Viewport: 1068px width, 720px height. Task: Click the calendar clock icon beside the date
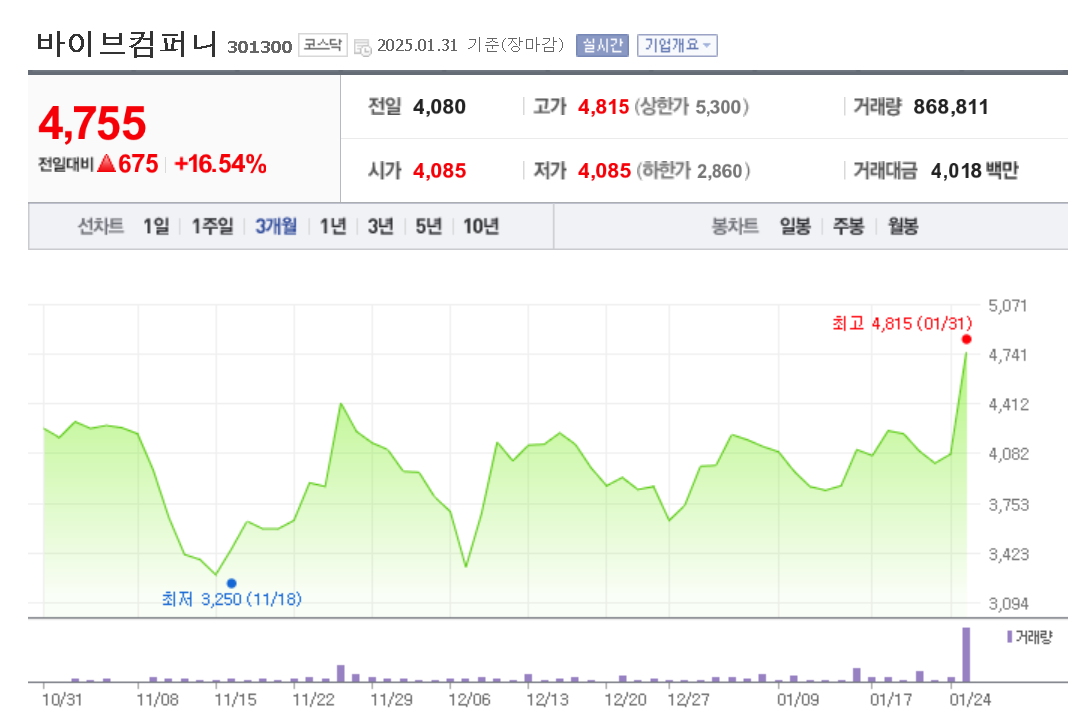[362, 47]
